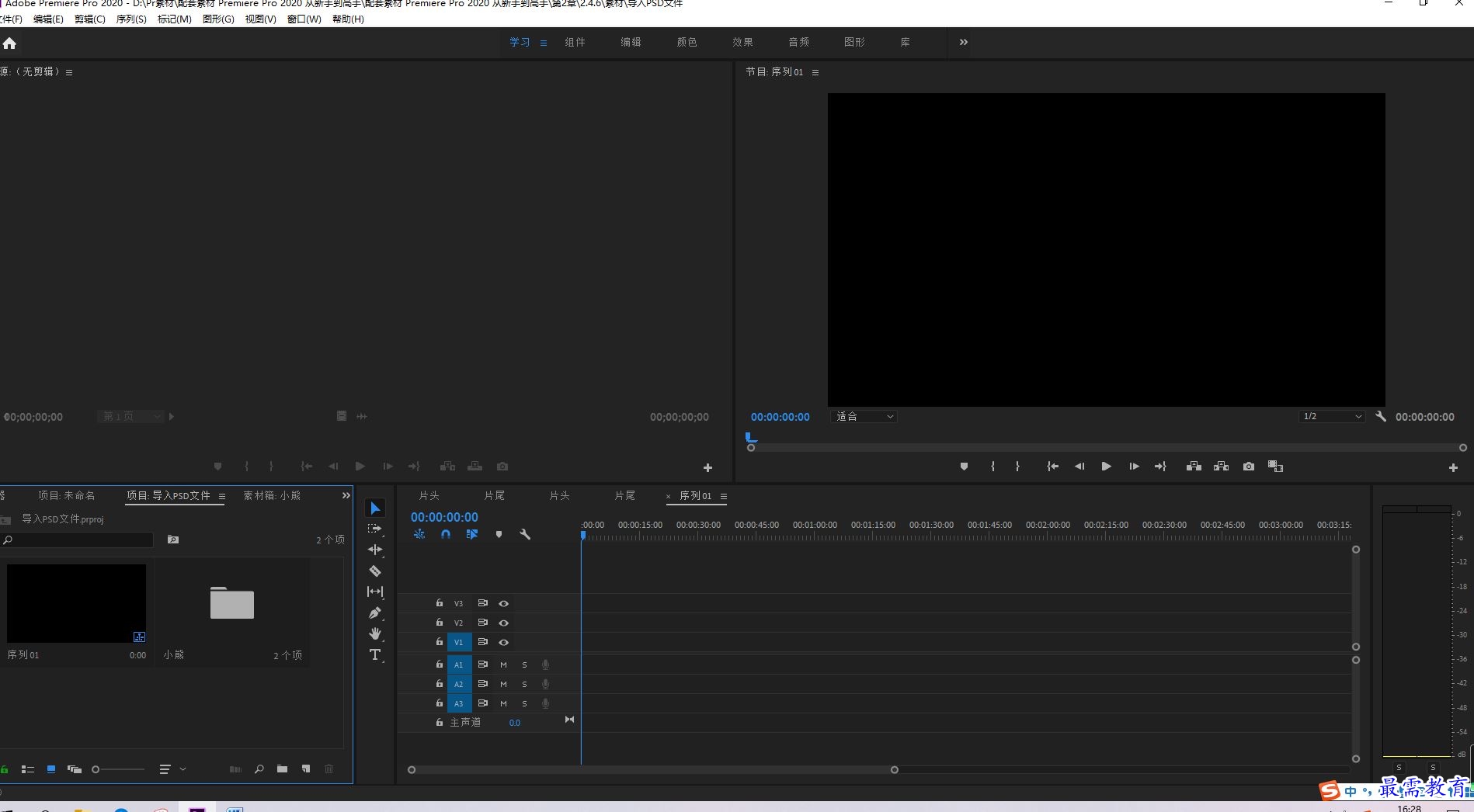Image resolution: width=1474 pixels, height=812 pixels.
Task: Open timeline display settings wrench
Action: pyautogui.click(x=525, y=534)
